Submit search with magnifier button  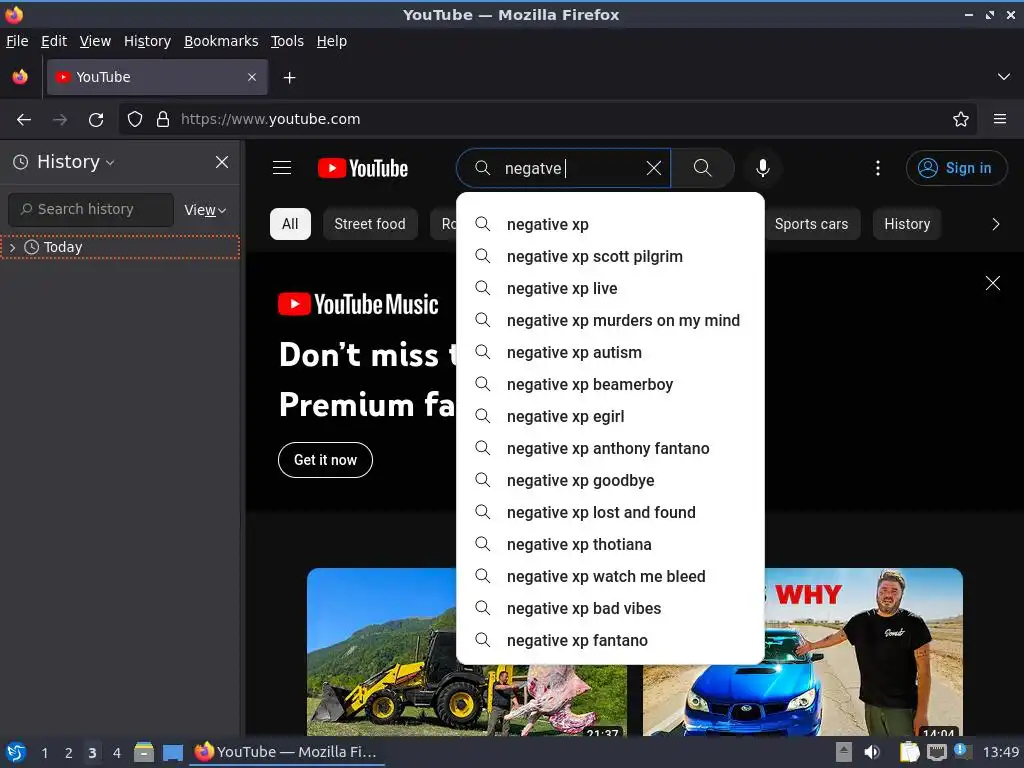[x=703, y=168]
